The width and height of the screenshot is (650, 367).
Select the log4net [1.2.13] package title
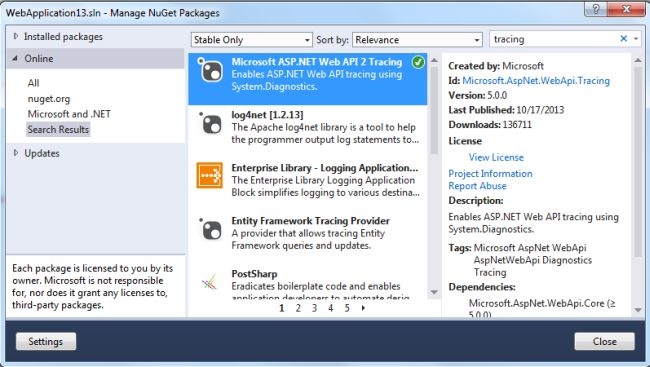pos(267,114)
